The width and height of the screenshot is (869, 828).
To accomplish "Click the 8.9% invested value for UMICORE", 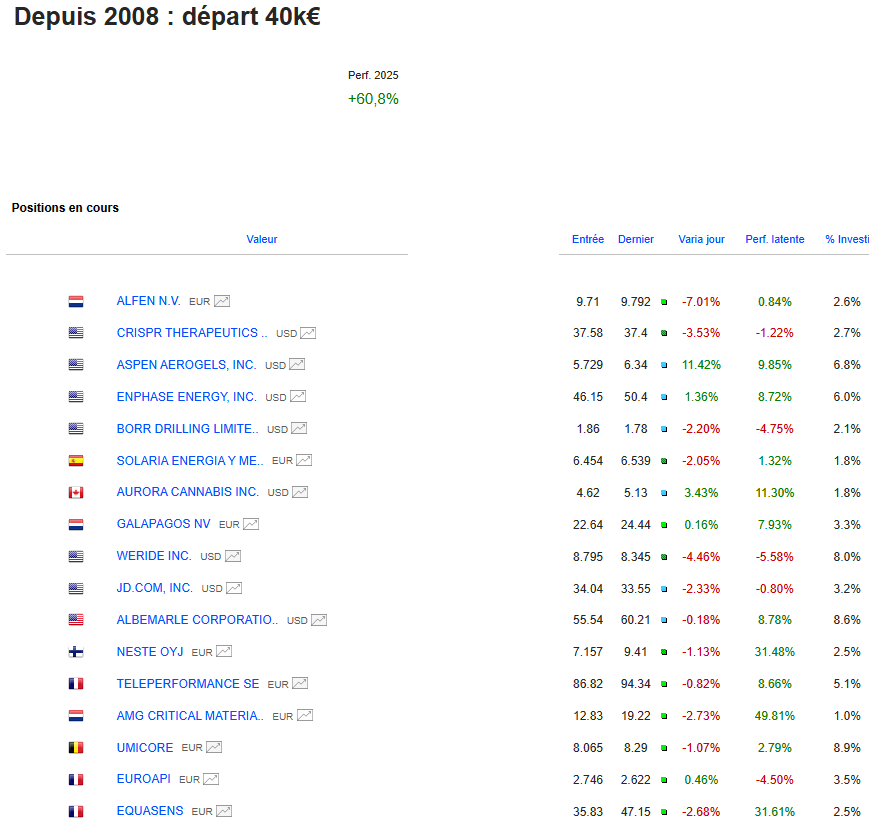I will (x=847, y=748).
